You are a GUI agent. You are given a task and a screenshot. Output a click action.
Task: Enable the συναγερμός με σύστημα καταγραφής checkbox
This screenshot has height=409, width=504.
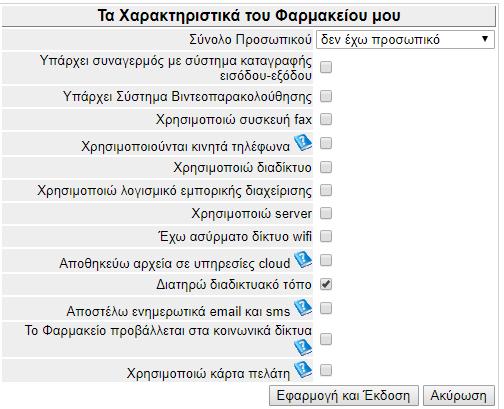click(x=326, y=67)
